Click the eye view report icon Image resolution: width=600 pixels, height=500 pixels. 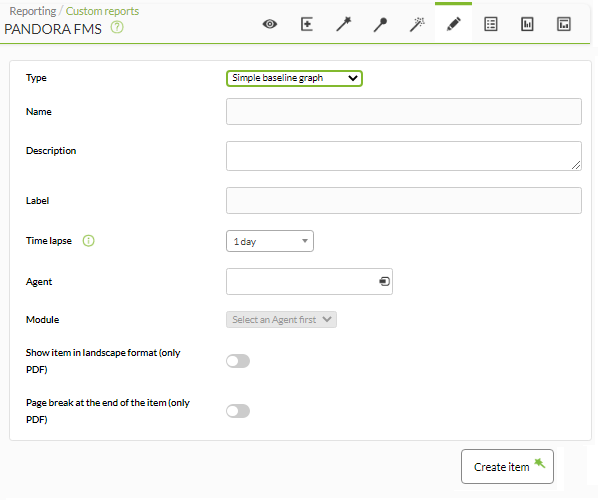click(x=270, y=24)
